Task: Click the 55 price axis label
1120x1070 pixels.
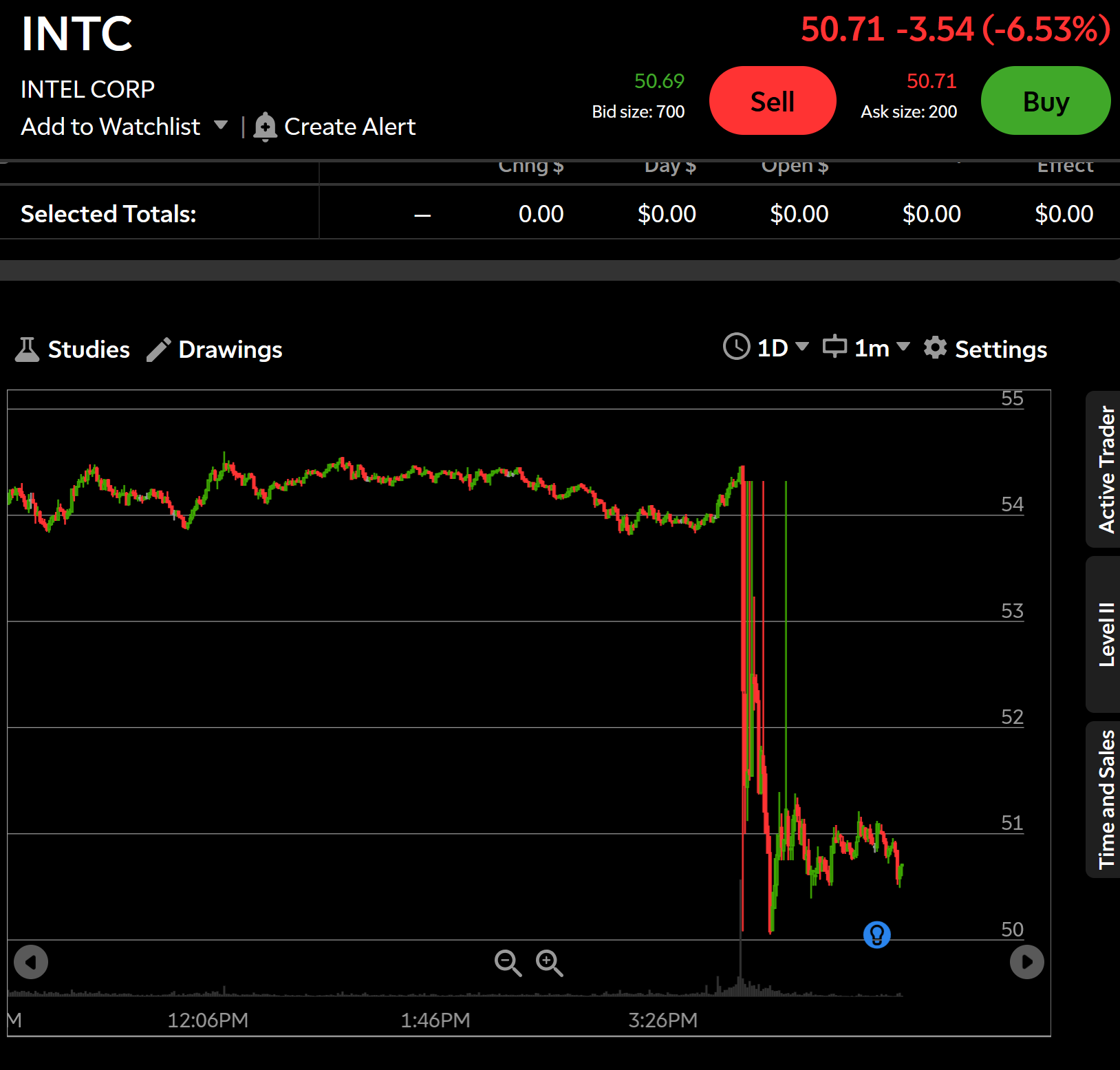Action: tap(1012, 398)
